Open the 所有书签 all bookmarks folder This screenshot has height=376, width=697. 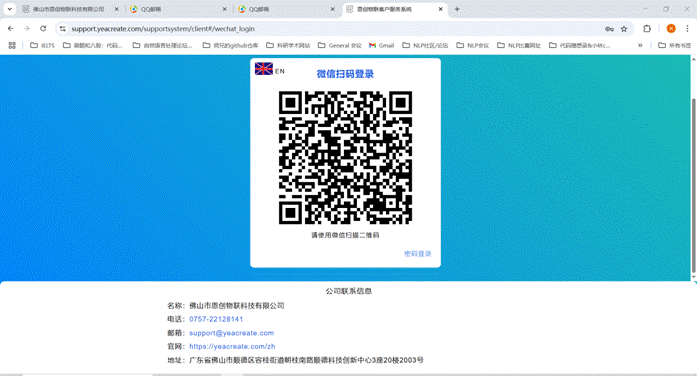click(x=675, y=45)
